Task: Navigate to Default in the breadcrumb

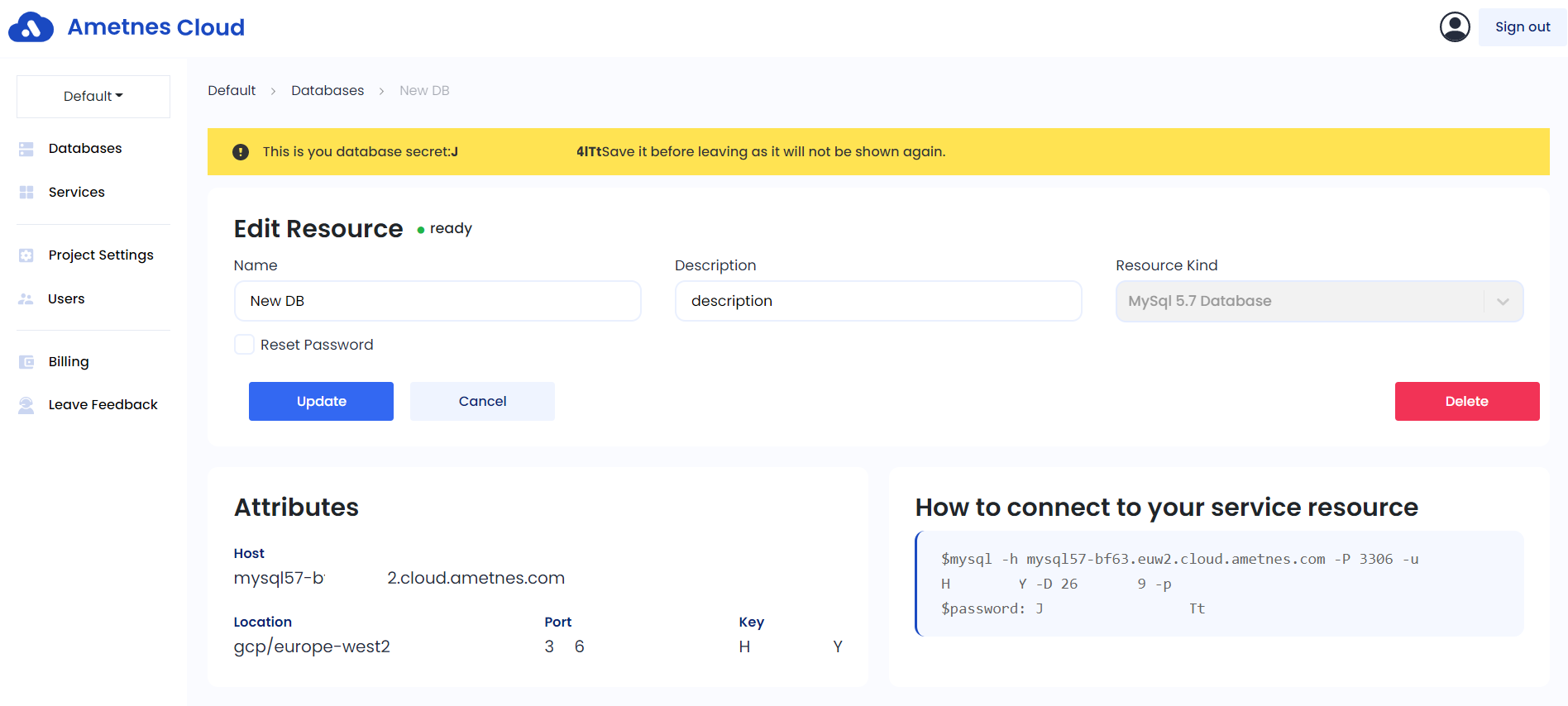Action: [x=232, y=91]
